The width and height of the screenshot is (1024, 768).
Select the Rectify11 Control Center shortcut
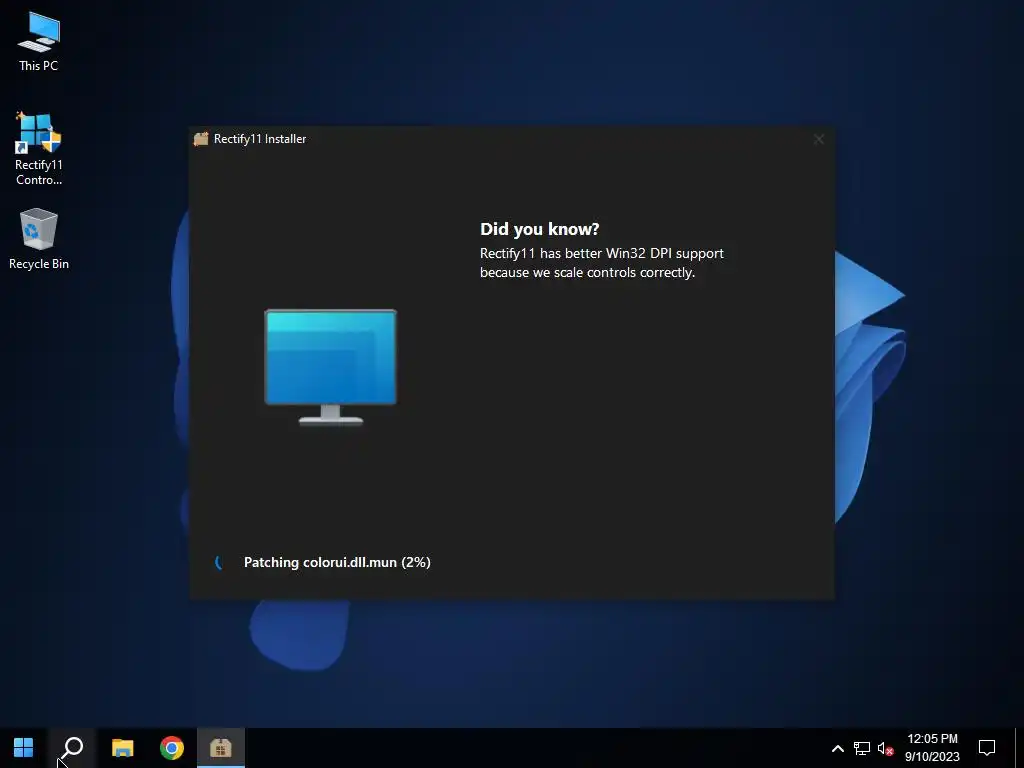(39, 148)
